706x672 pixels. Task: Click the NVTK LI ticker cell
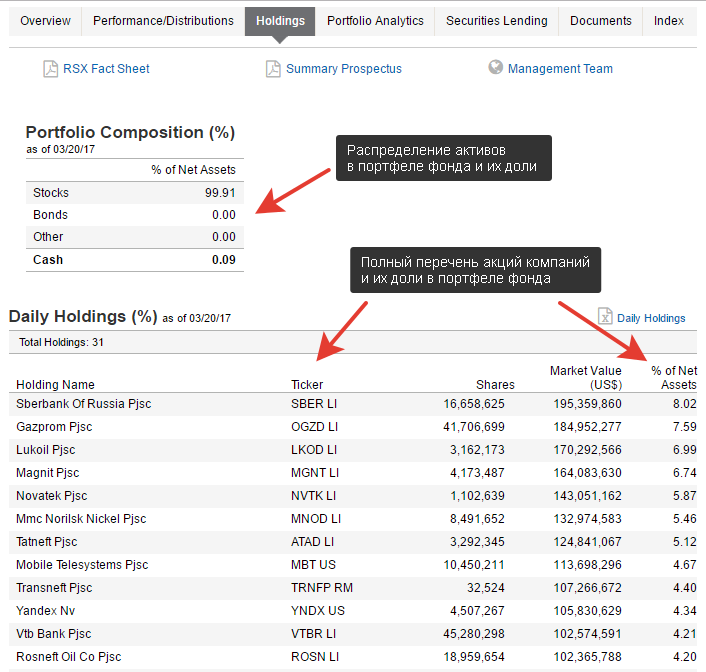pos(313,496)
